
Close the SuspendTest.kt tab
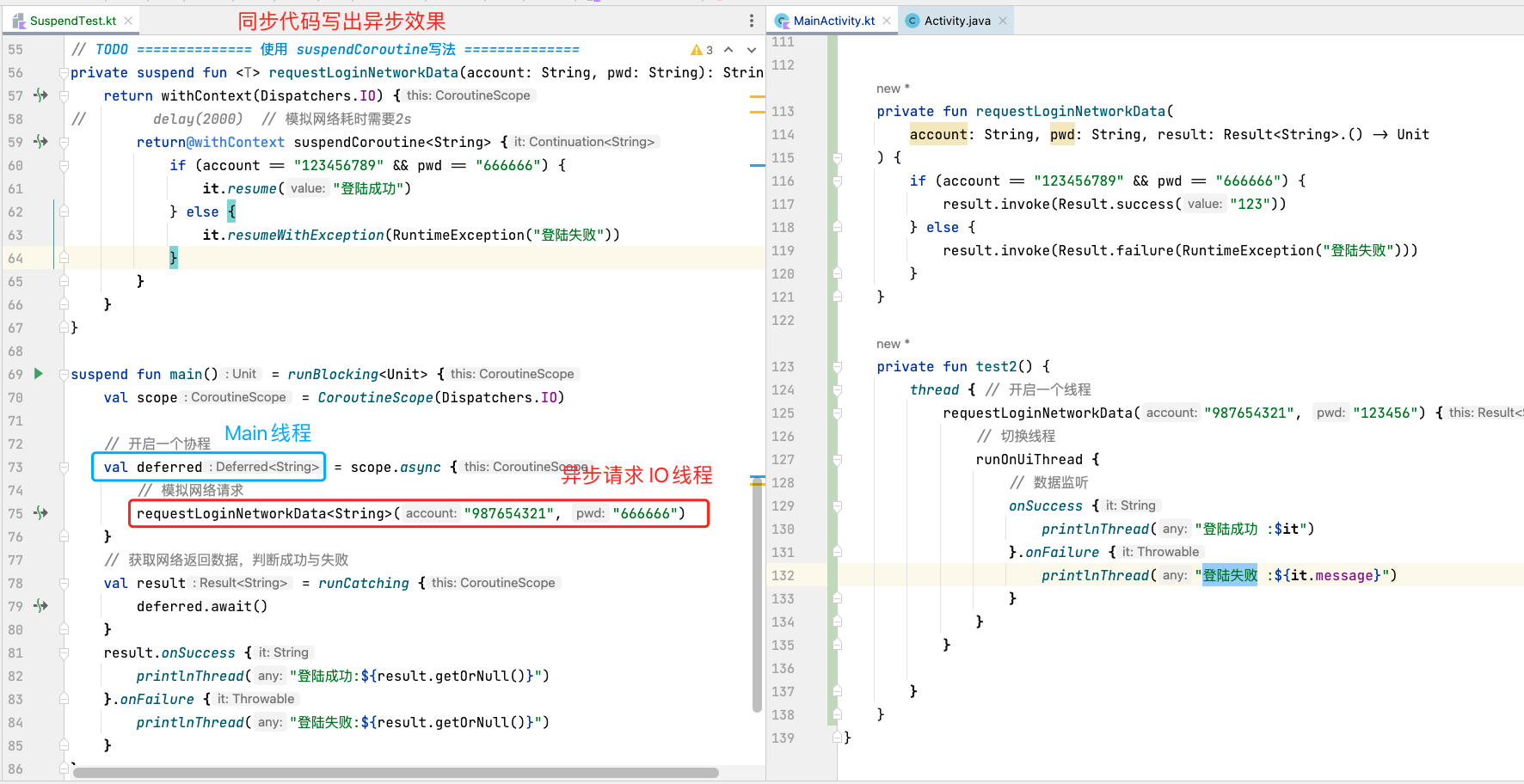click(128, 21)
